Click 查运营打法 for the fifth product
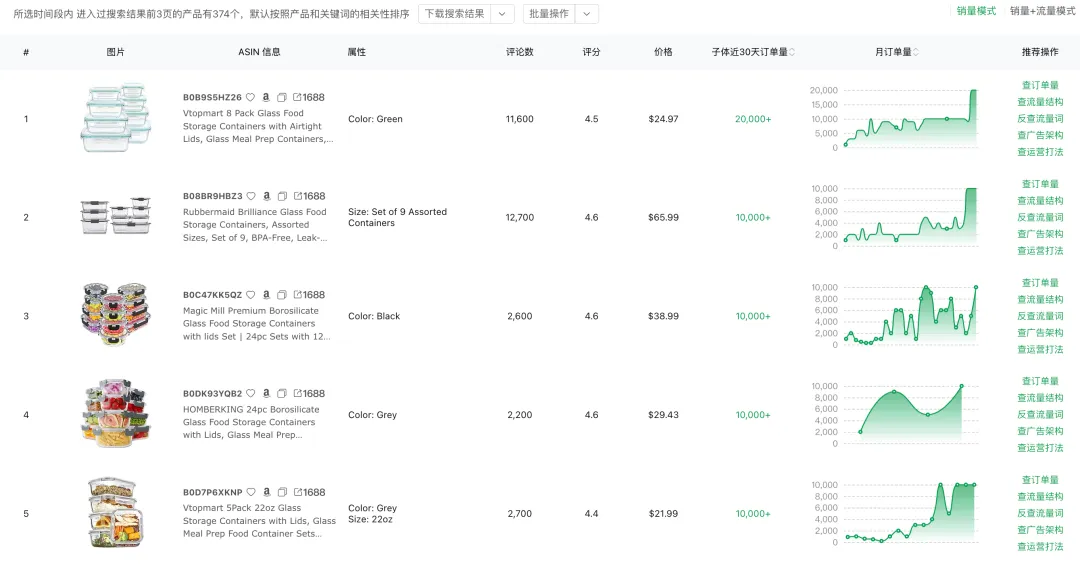Screen dimensions: 1080x564 (x=1040, y=547)
